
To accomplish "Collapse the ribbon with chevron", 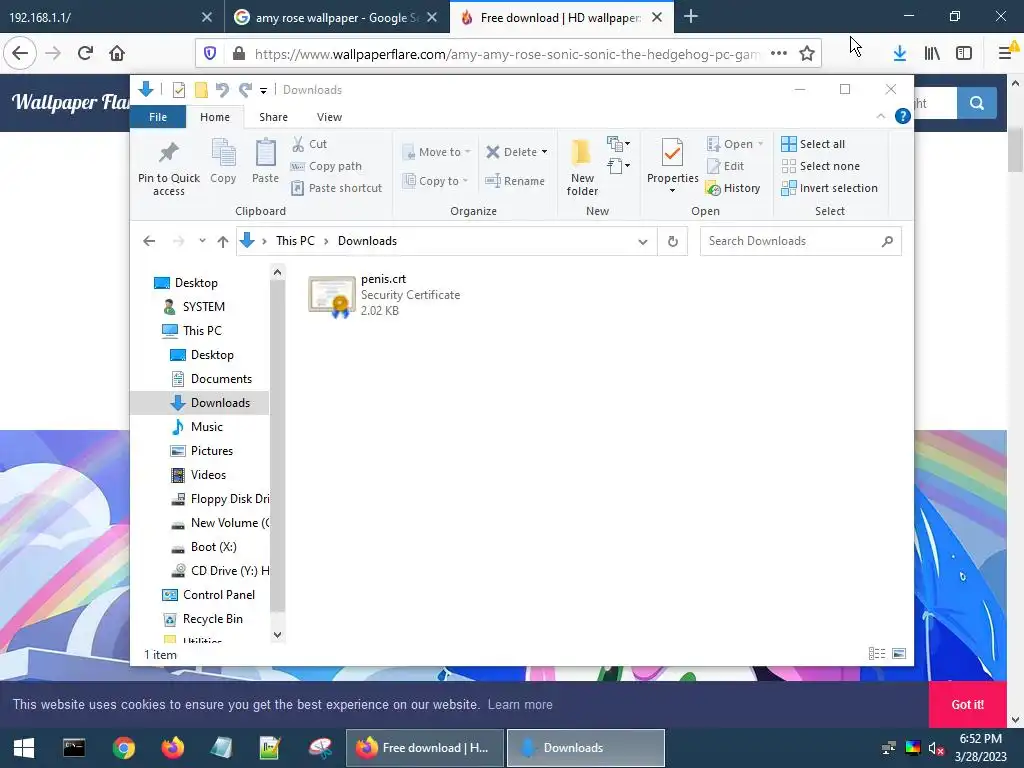I will coord(880,116).
